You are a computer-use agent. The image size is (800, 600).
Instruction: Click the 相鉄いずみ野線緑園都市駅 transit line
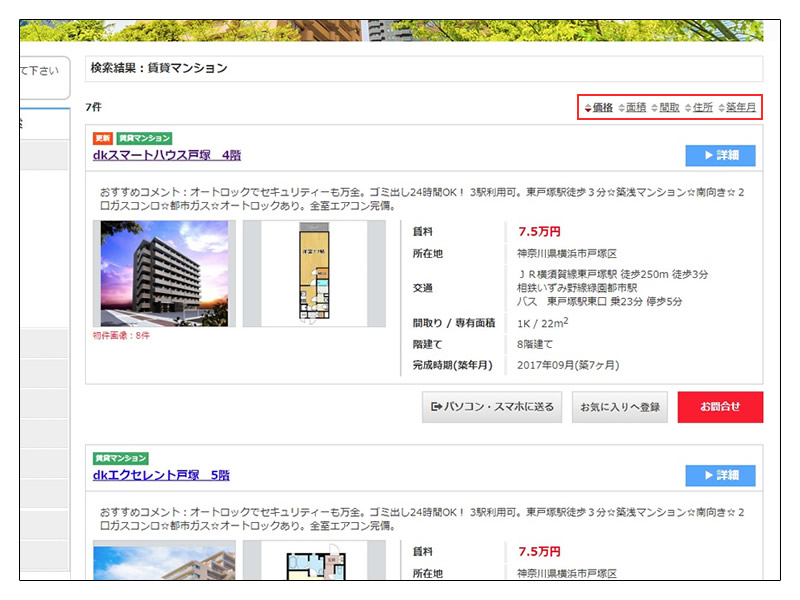[x=577, y=288]
